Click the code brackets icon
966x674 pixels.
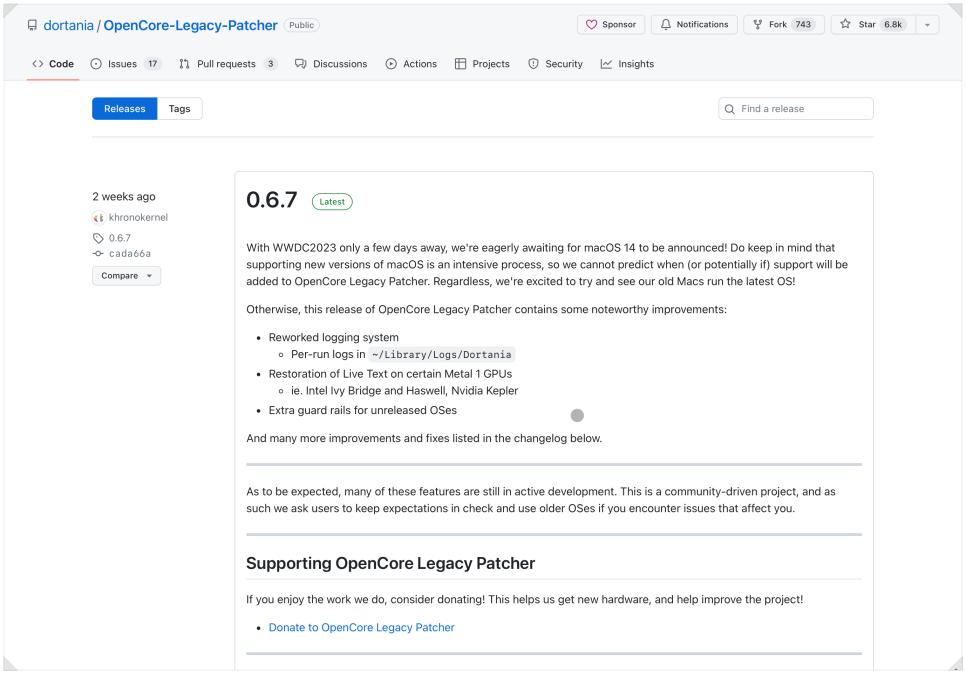point(38,64)
